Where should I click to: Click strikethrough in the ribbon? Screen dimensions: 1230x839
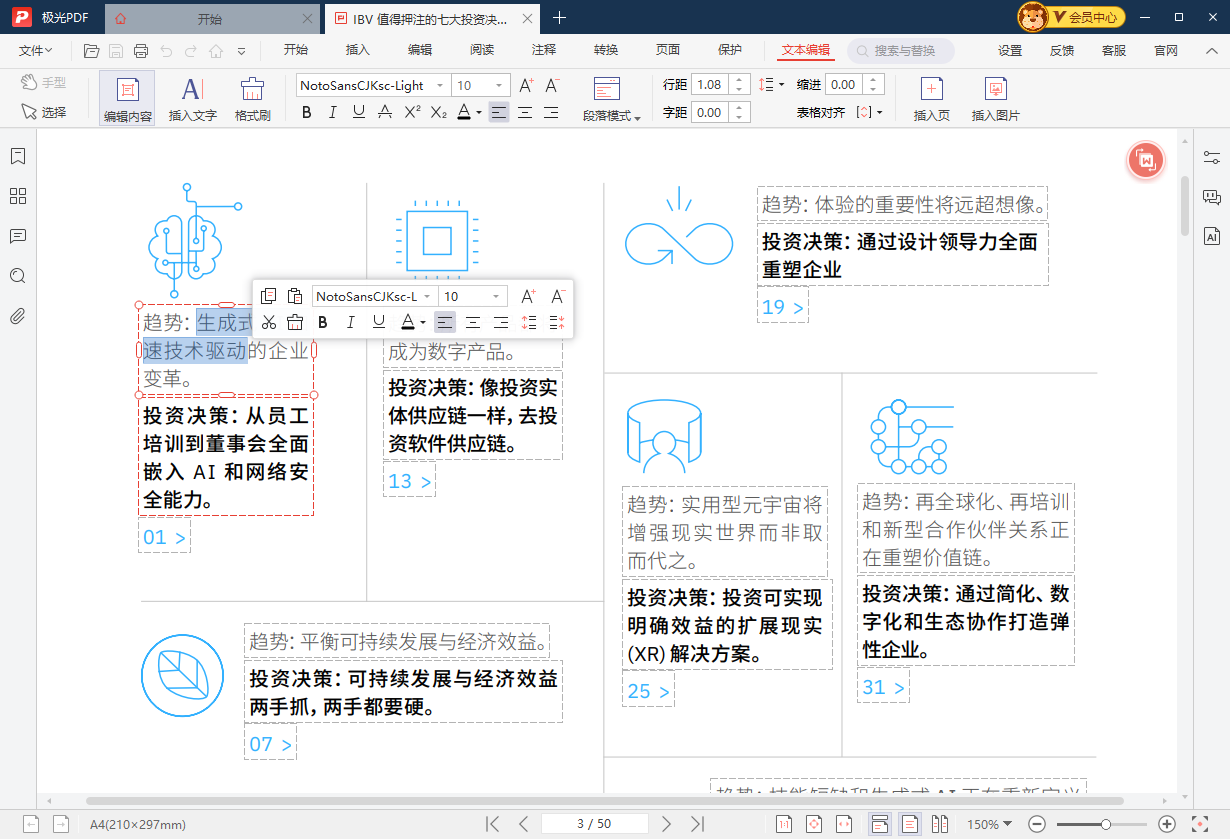tap(385, 112)
